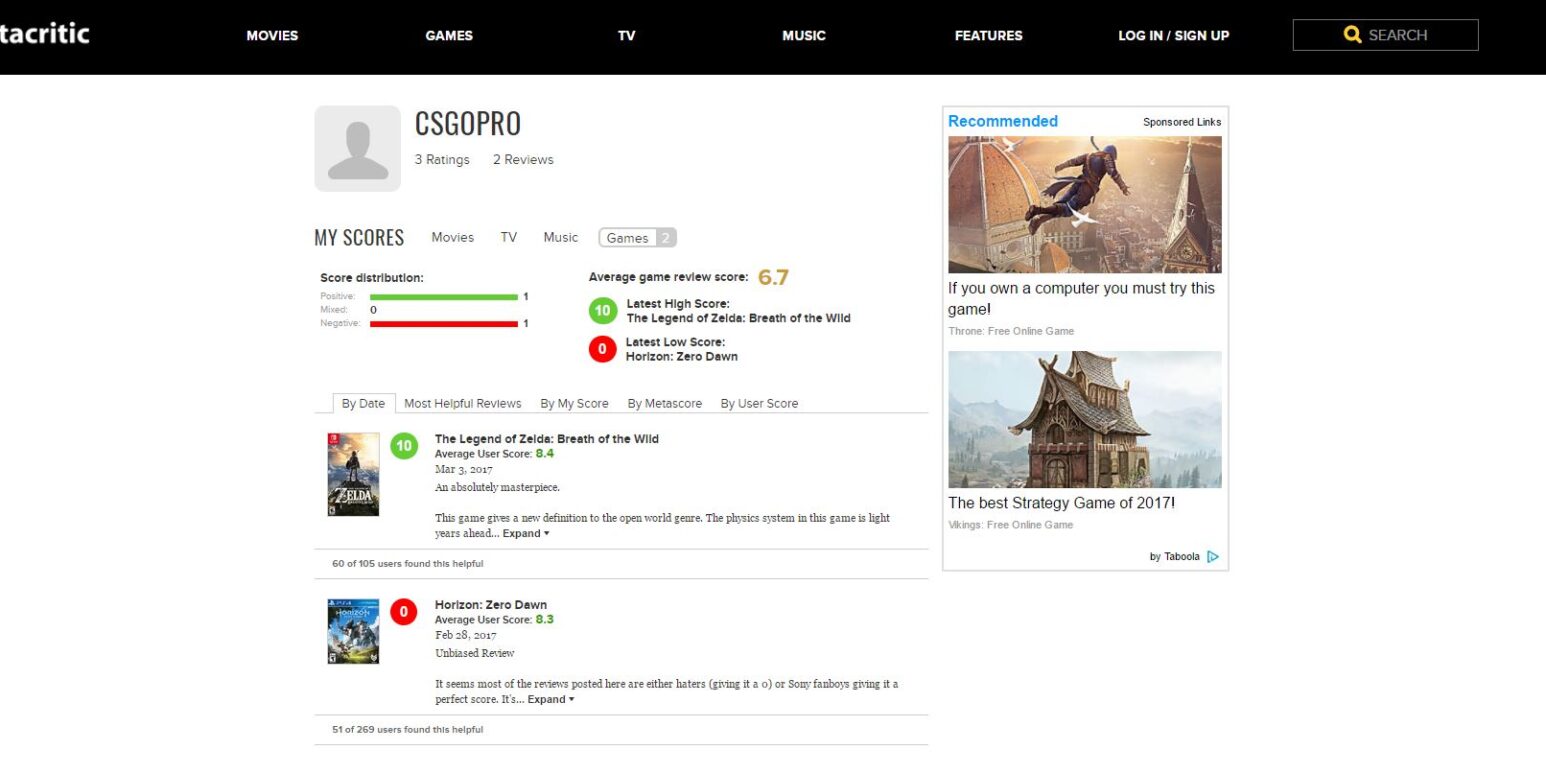This screenshot has width=1546, height=773.
Task: Click the Taboola logo icon
Action: (1213, 557)
